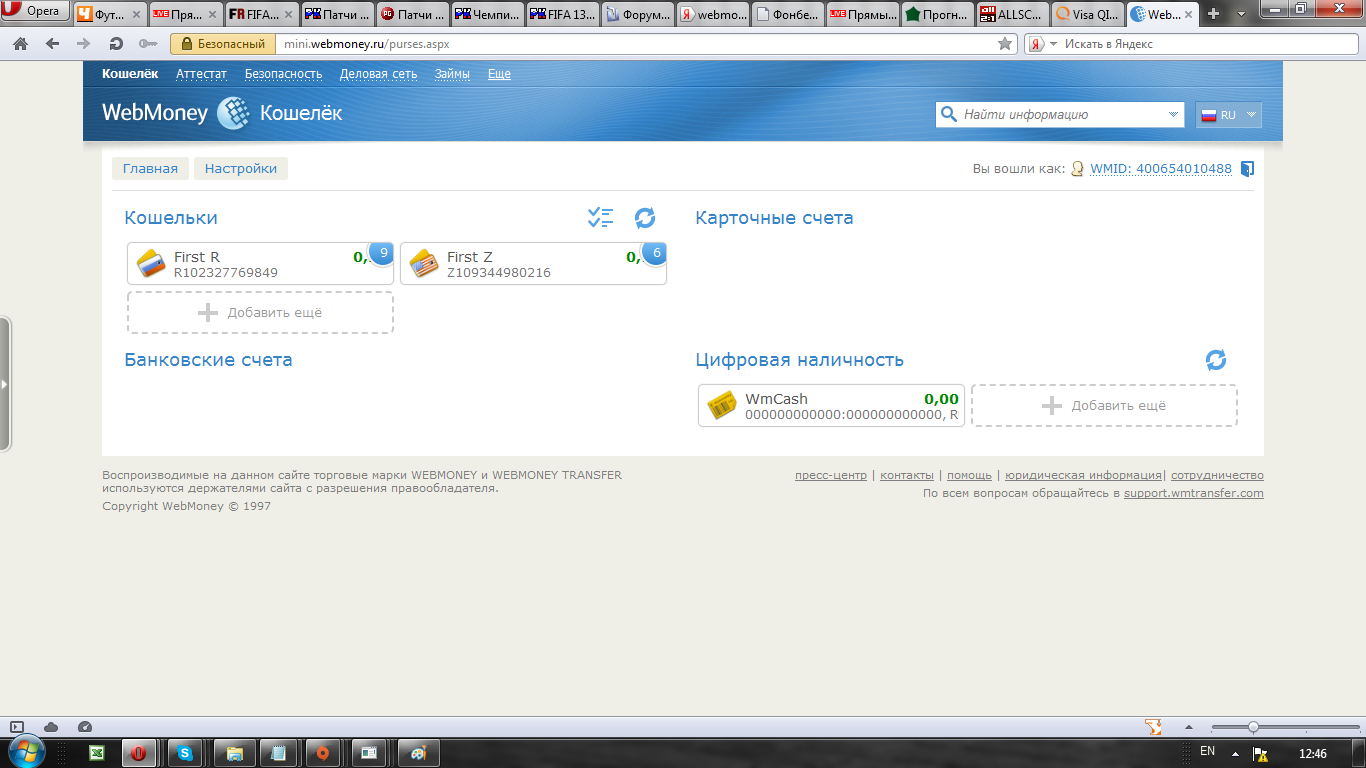This screenshot has width=1366, height=768.
Task: Open the пресс-центр footer link
Action: tap(831, 475)
